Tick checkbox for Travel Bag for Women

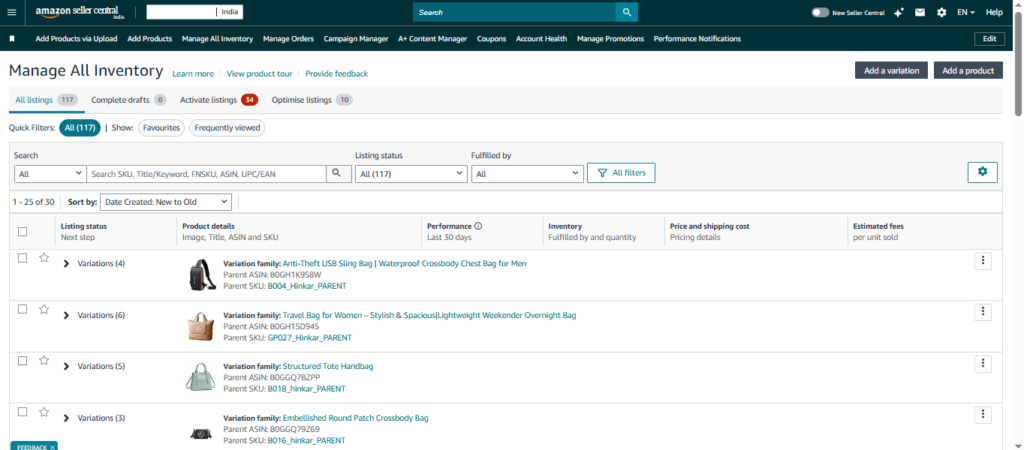23,310
